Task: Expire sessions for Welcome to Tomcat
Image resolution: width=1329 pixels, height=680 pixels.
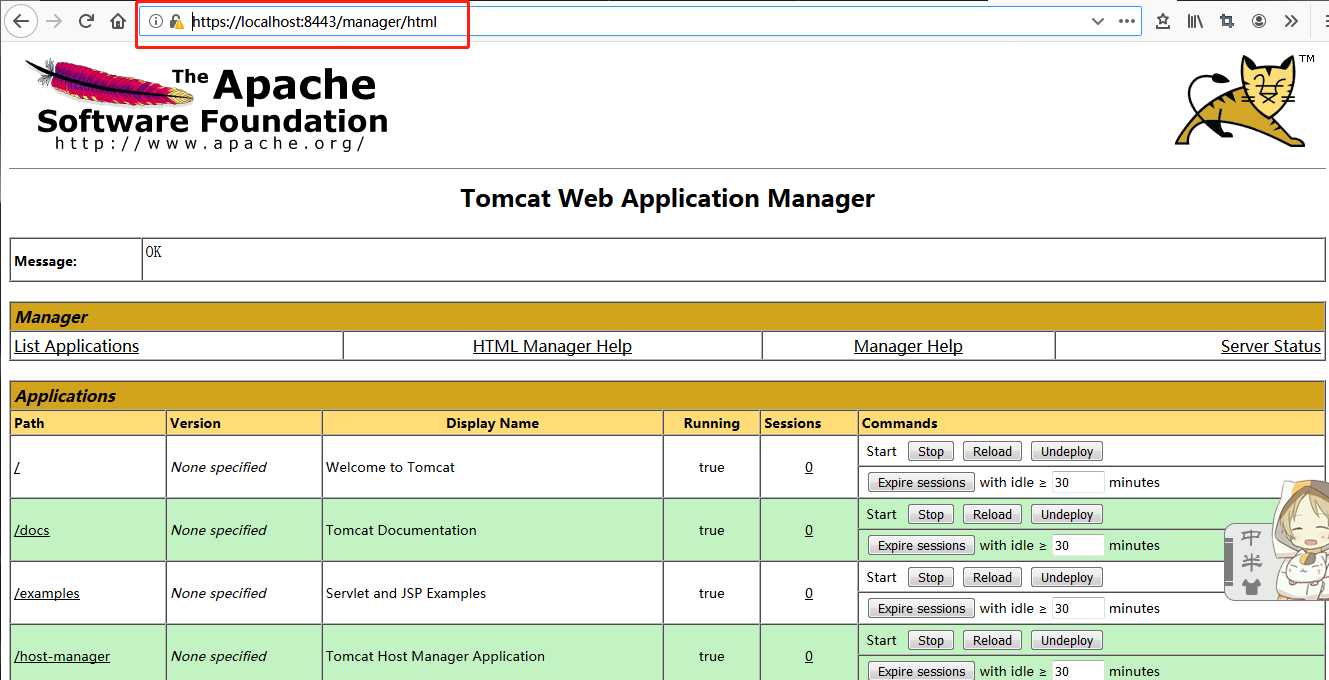Action: coord(921,483)
